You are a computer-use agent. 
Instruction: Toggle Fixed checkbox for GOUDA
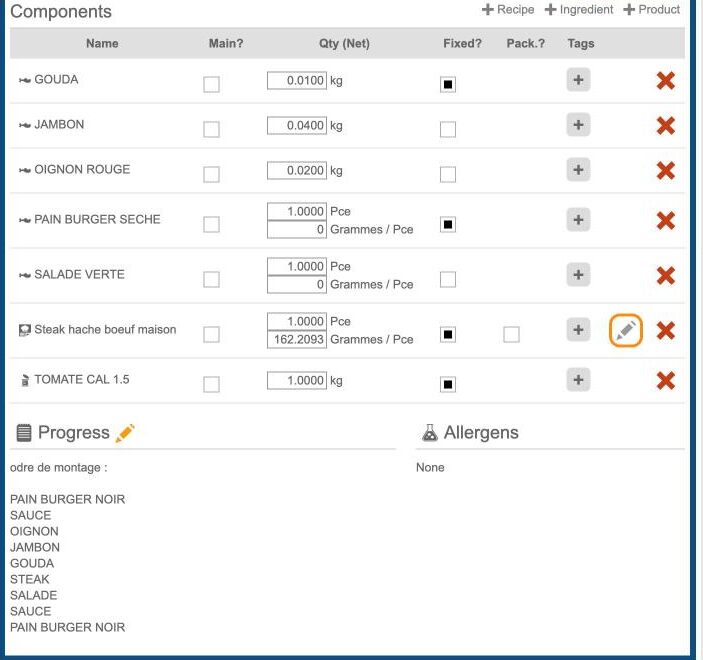(448, 84)
